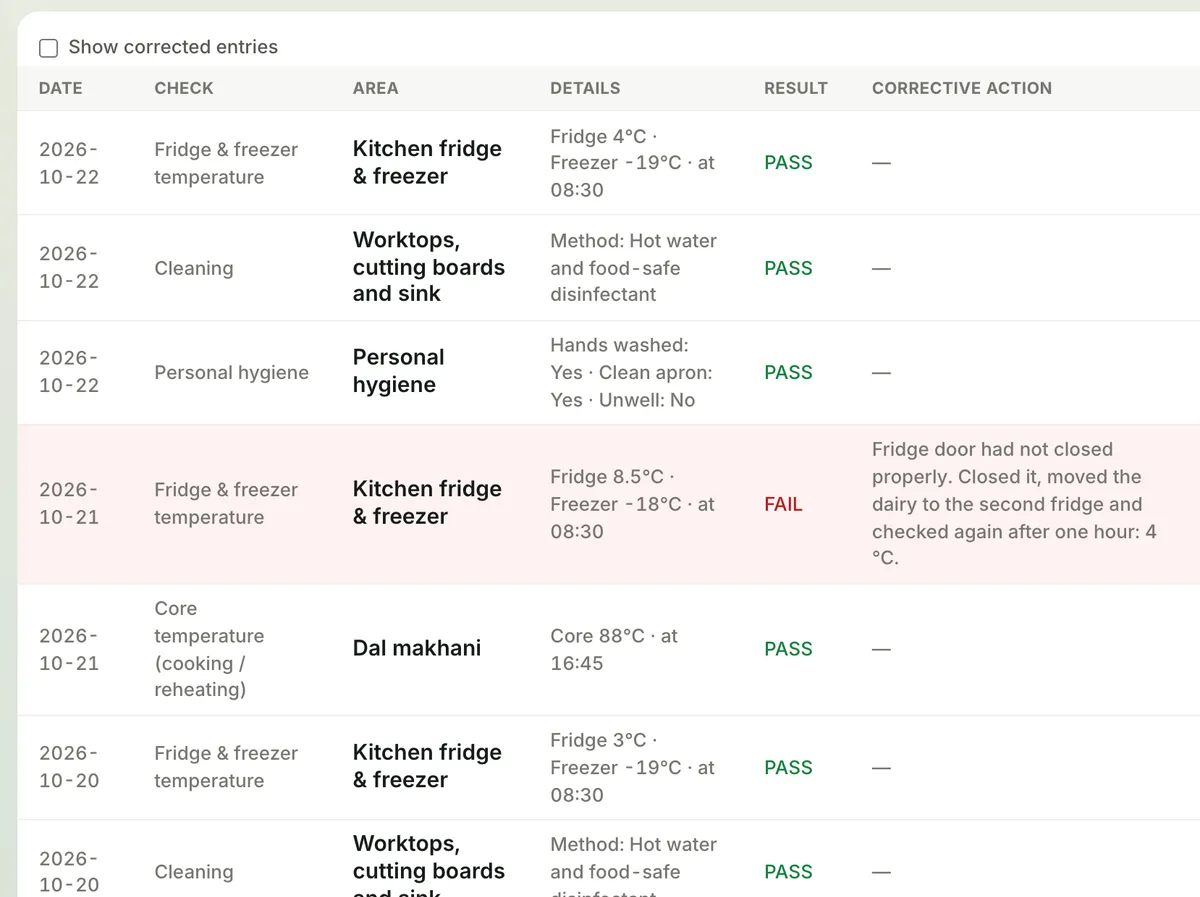
Task: Click the 'Fridge 8.5°C · Freezer -18°C' details
Action: (x=632, y=504)
